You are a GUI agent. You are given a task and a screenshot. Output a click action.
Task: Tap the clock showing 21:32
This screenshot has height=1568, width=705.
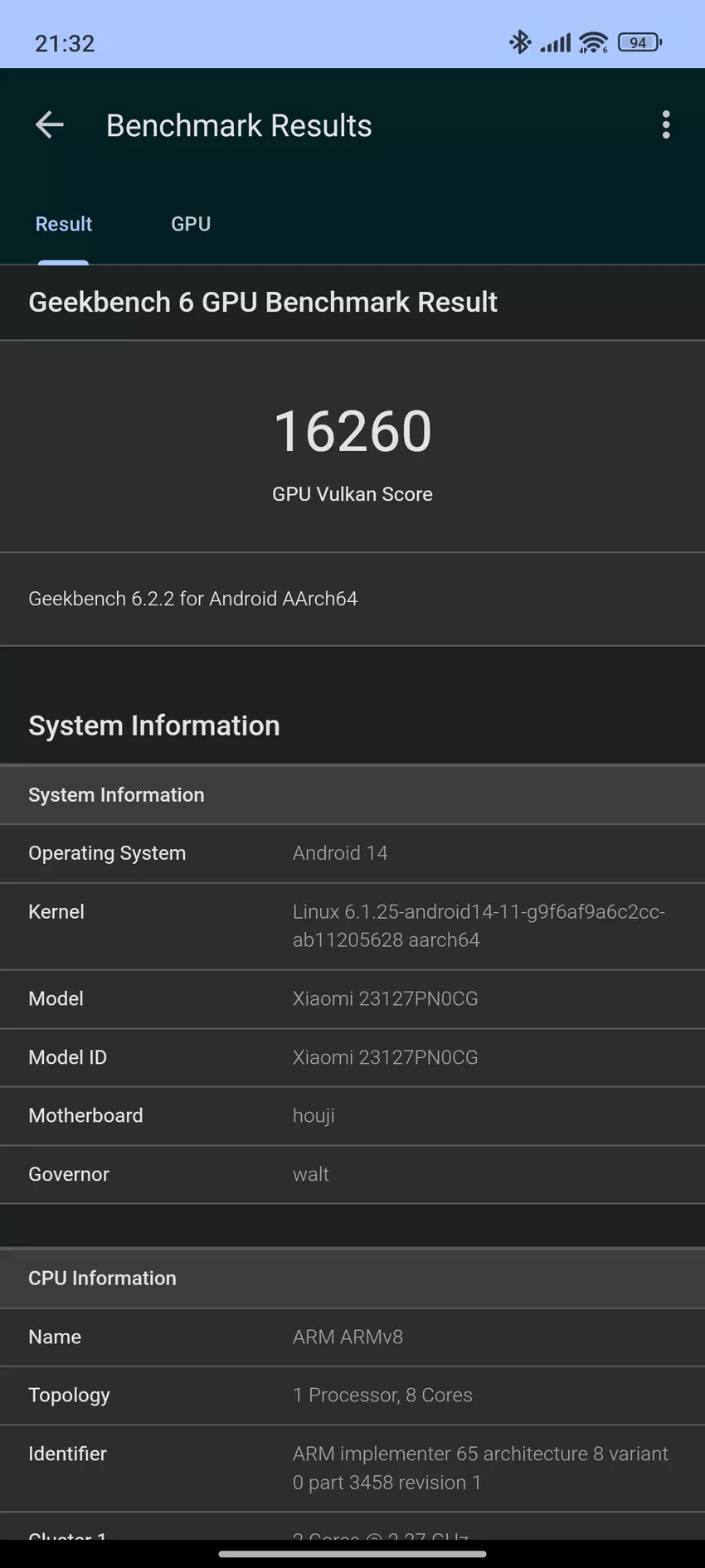pyautogui.click(x=65, y=43)
